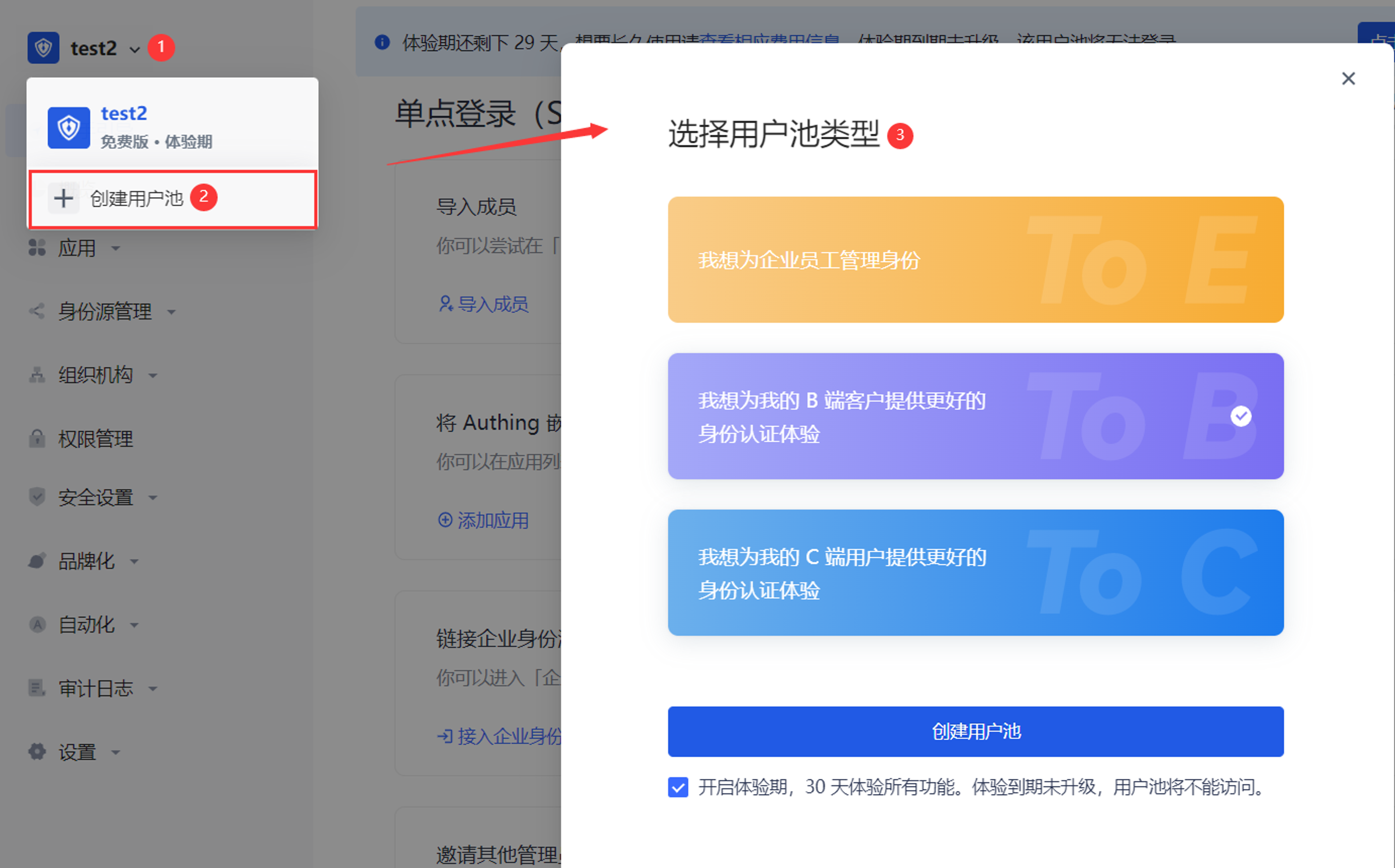
Task: Expand the Audit Log (审计日志) sidebar arrow
Action: point(153,688)
